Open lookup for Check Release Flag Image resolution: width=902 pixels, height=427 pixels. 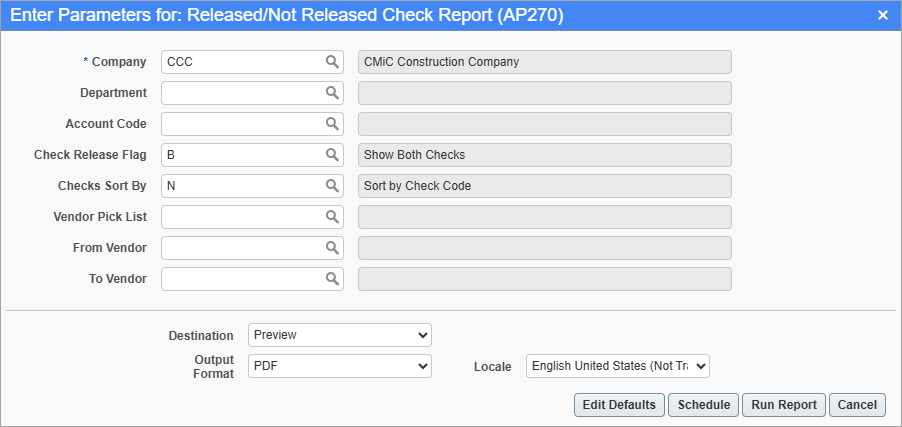[x=332, y=155]
